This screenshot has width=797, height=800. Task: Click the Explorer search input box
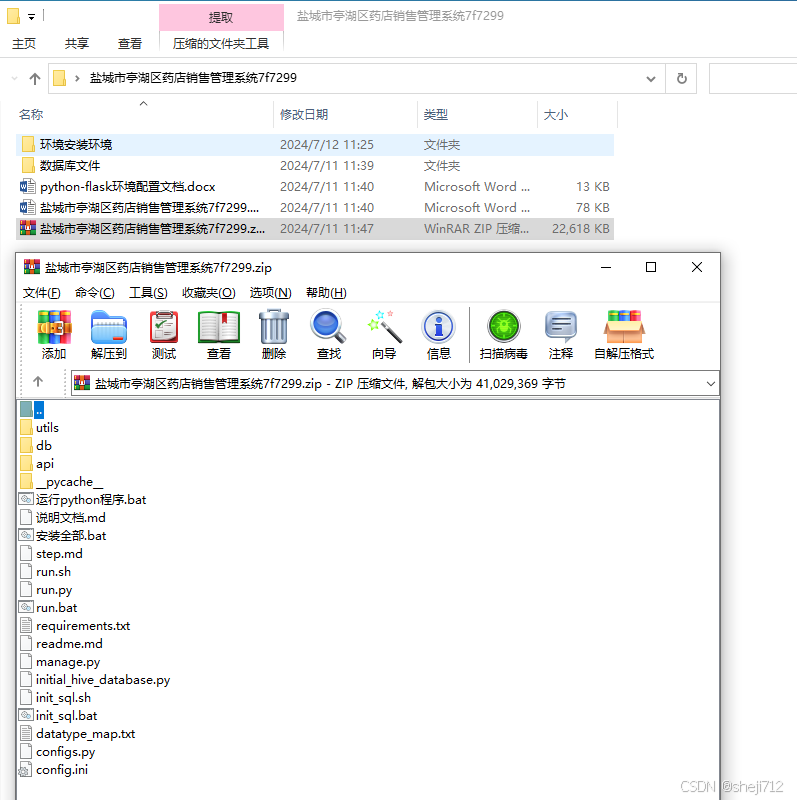point(753,79)
